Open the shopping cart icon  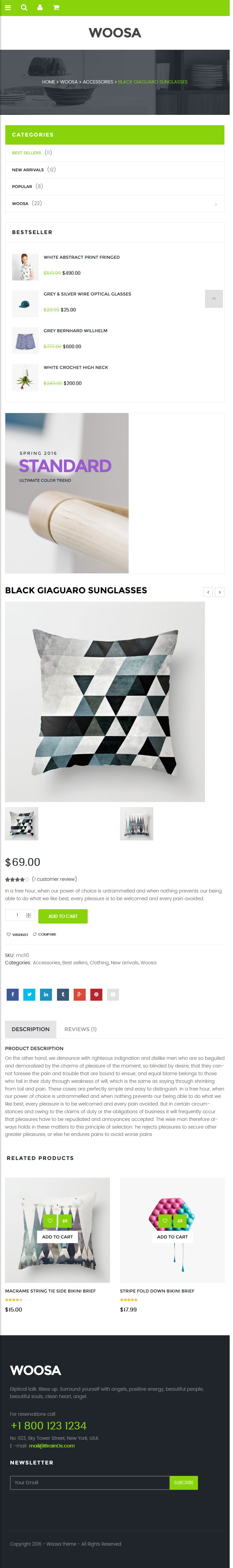click(56, 8)
